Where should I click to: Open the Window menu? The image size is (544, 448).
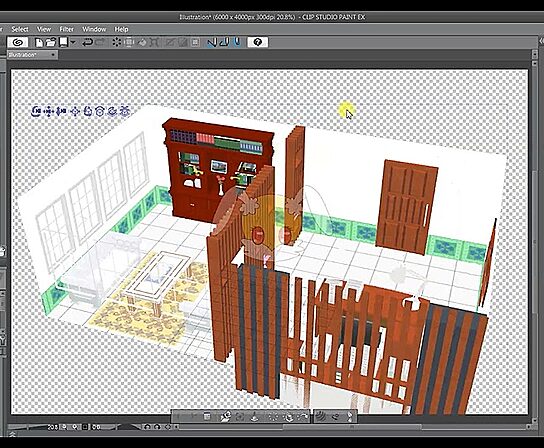(x=94, y=29)
